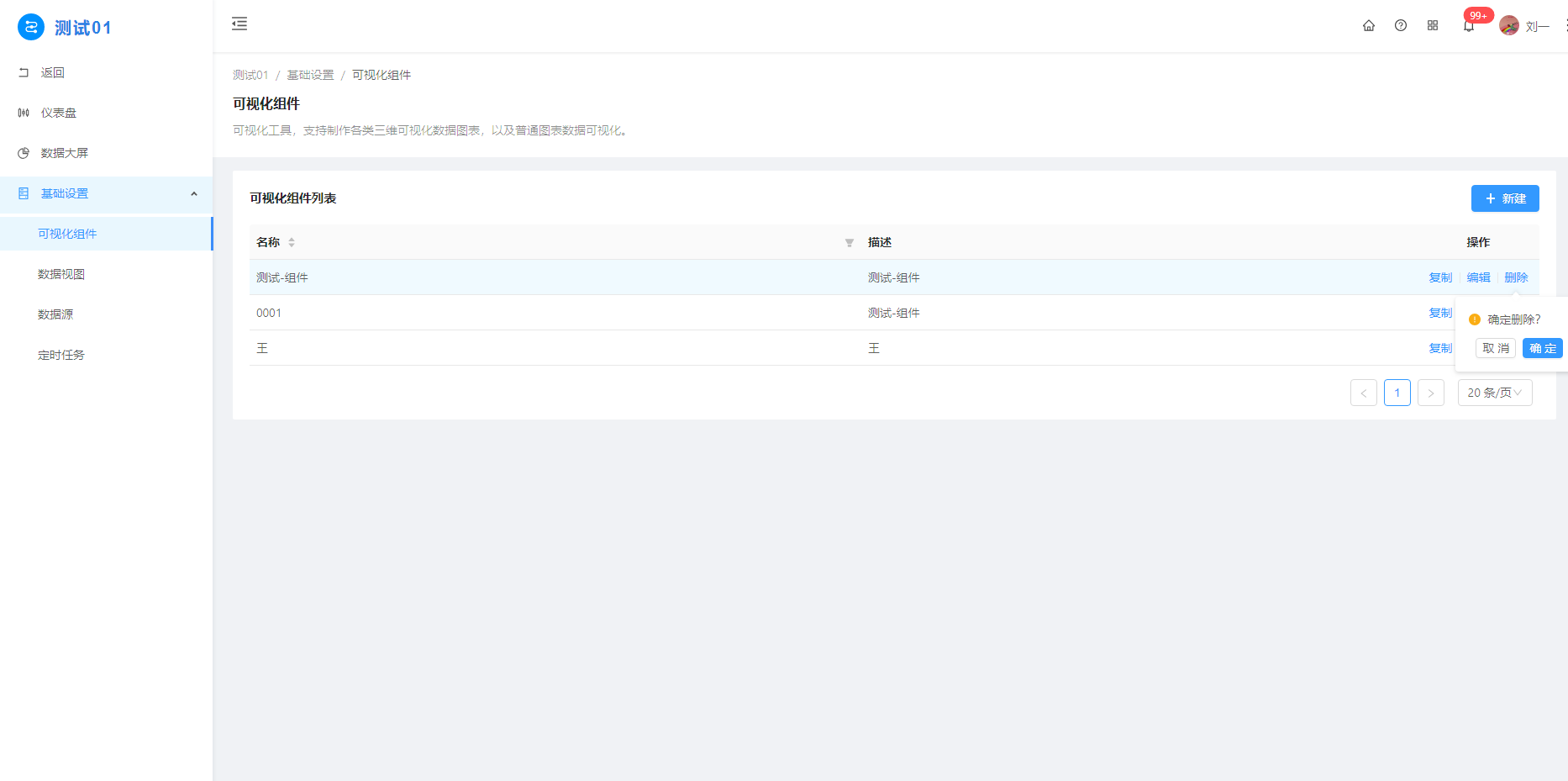Click the 仪表盘 dashboard icon
This screenshot has width=1568, height=781.
[x=24, y=113]
